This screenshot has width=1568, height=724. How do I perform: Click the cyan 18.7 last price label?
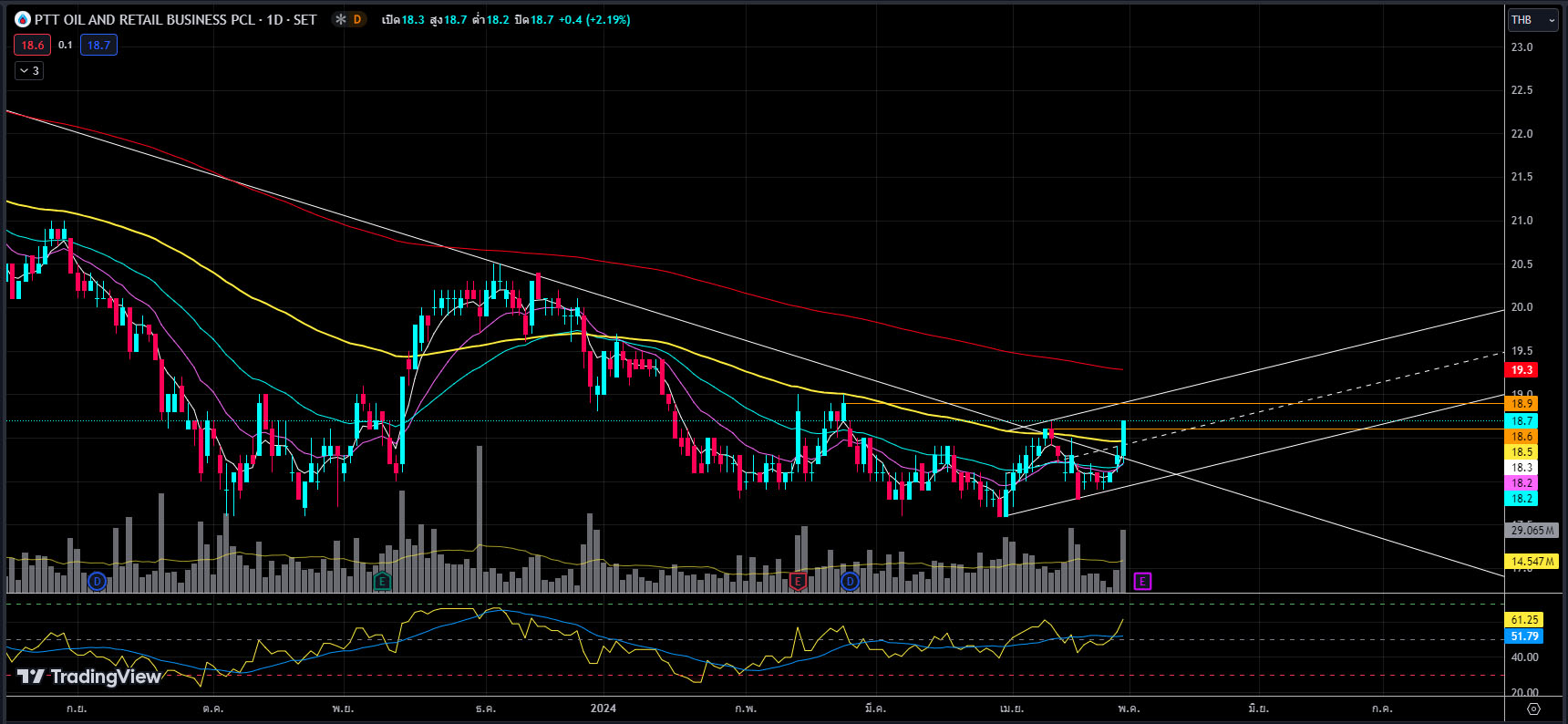1522,421
